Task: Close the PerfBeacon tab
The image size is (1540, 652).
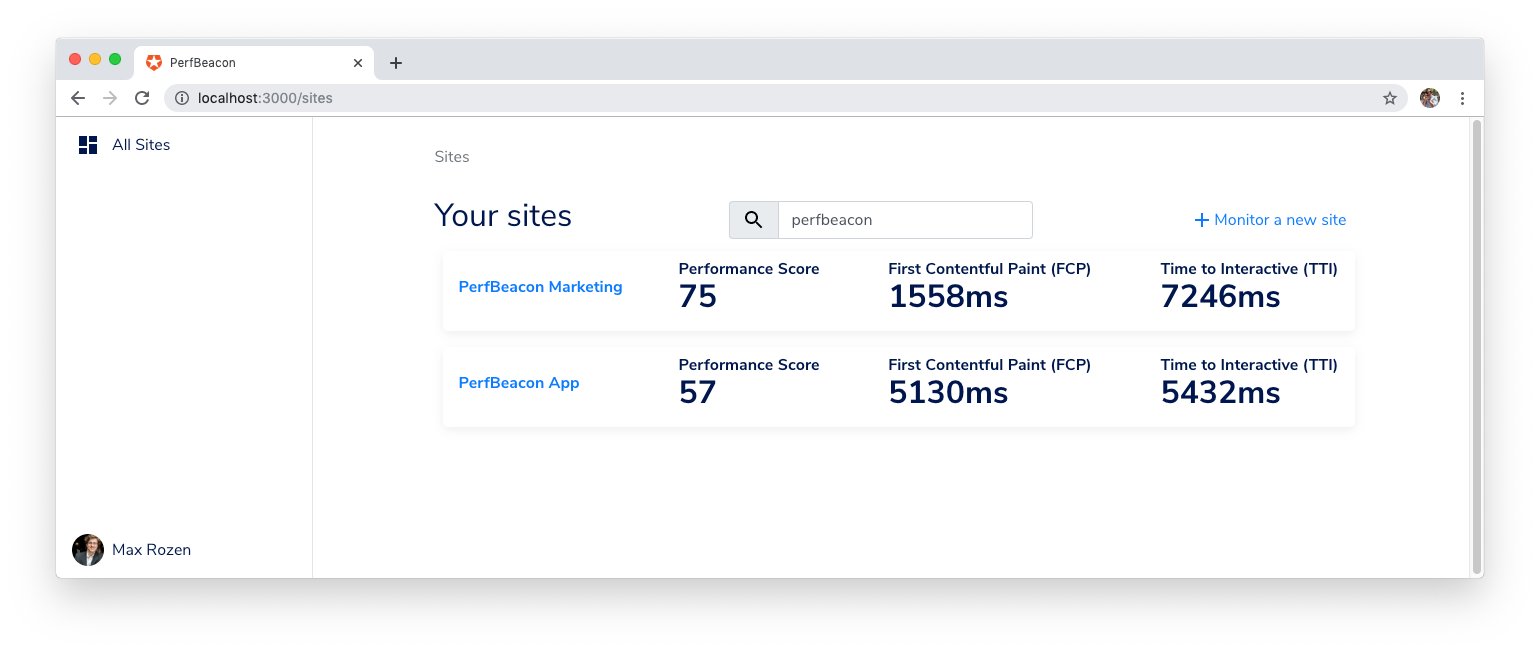Action: pyautogui.click(x=358, y=63)
